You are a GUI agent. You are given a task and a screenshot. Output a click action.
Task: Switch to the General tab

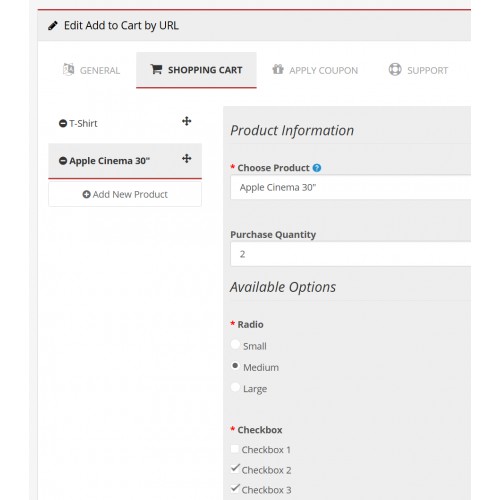91,70
